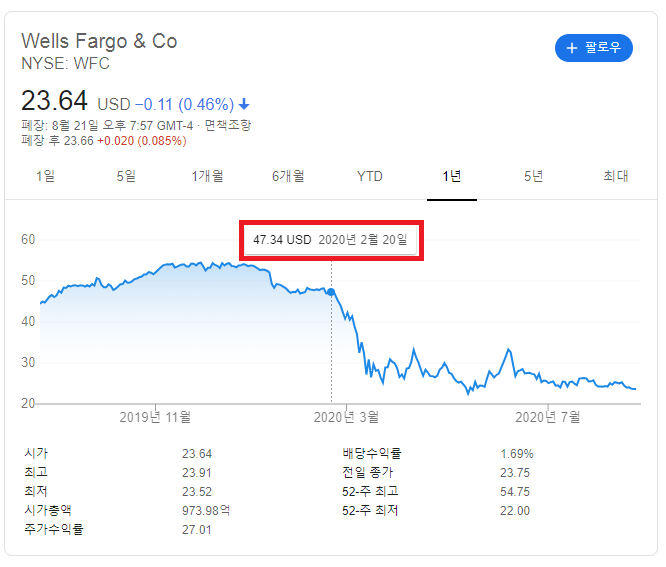This screenshot has height=567, width=666.
Task: Click the down arrow beside price change
Action: coord(244,104)
